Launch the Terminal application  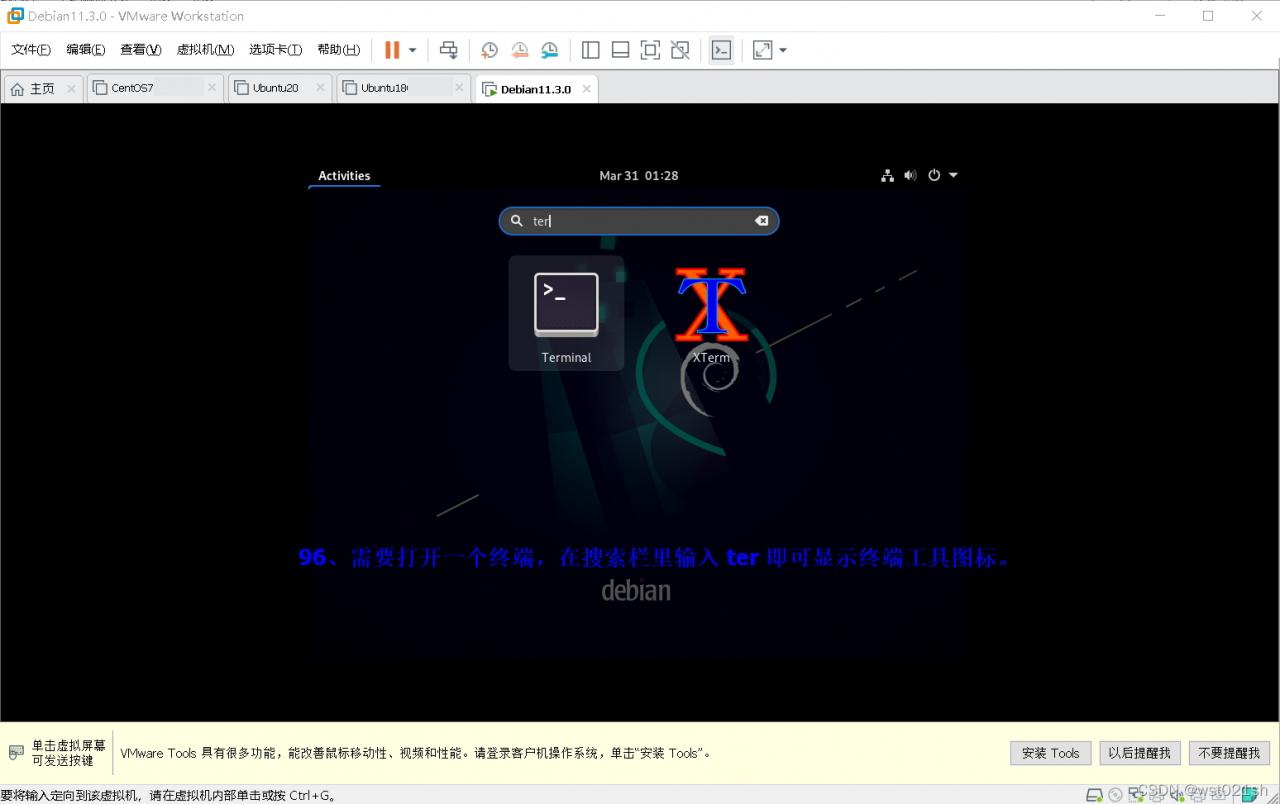[566, 313]
